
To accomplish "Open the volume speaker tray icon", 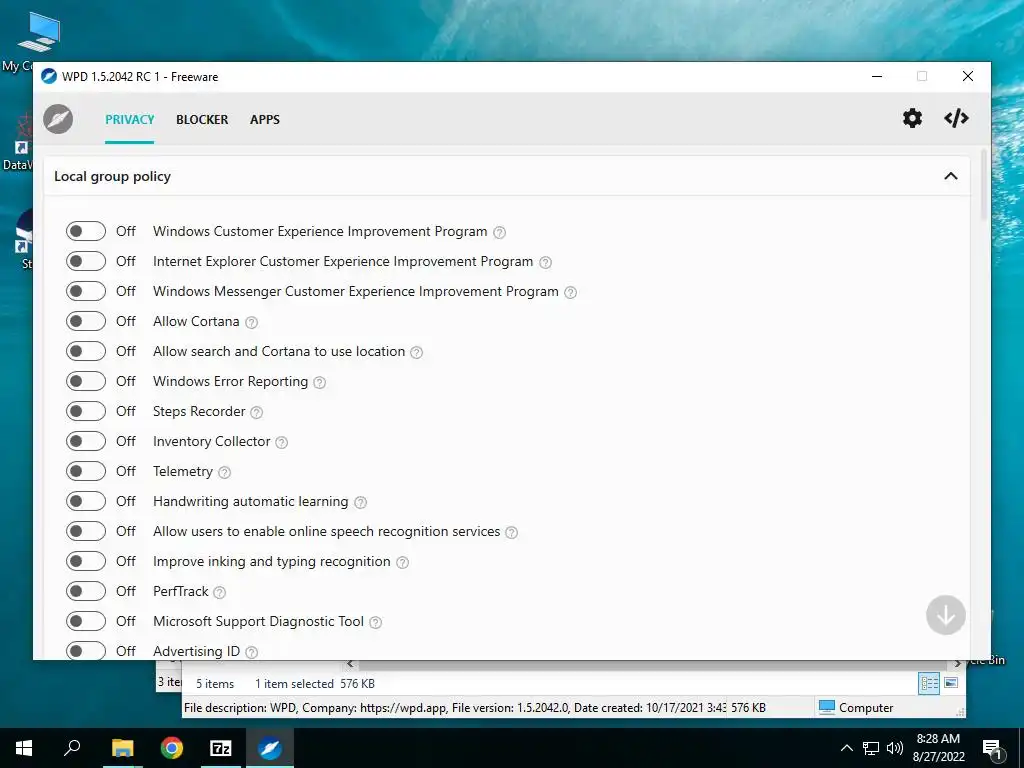I will [895, 748].
